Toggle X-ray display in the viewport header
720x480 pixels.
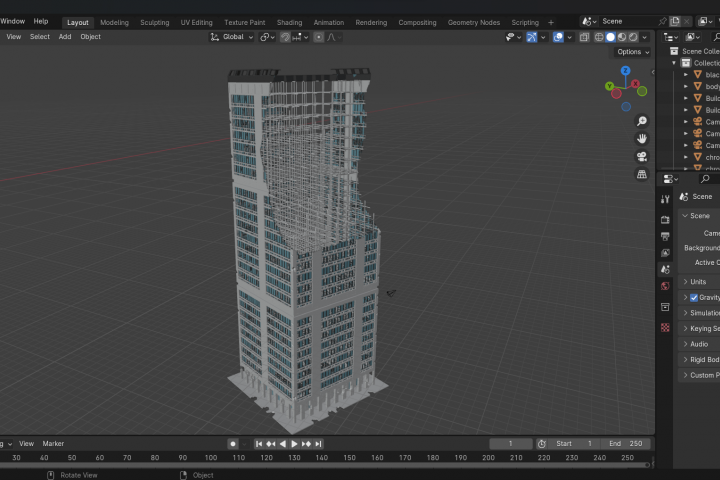pos(584,37)
